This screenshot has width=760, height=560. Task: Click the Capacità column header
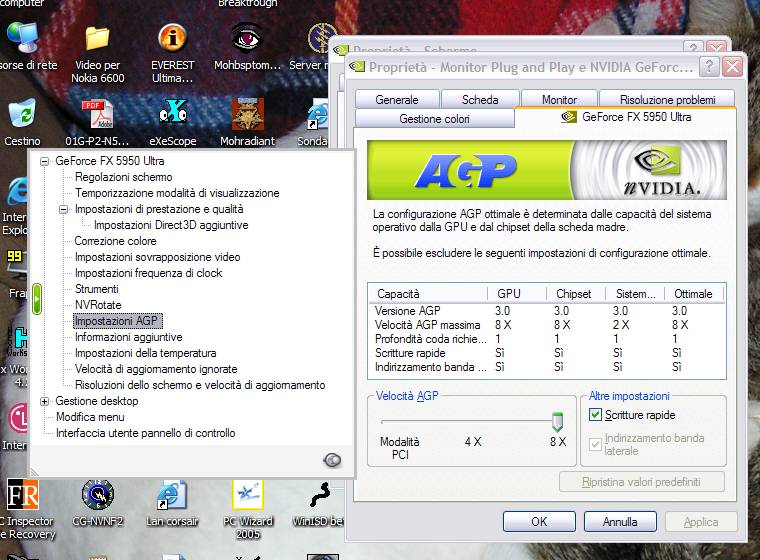(428, 294)
